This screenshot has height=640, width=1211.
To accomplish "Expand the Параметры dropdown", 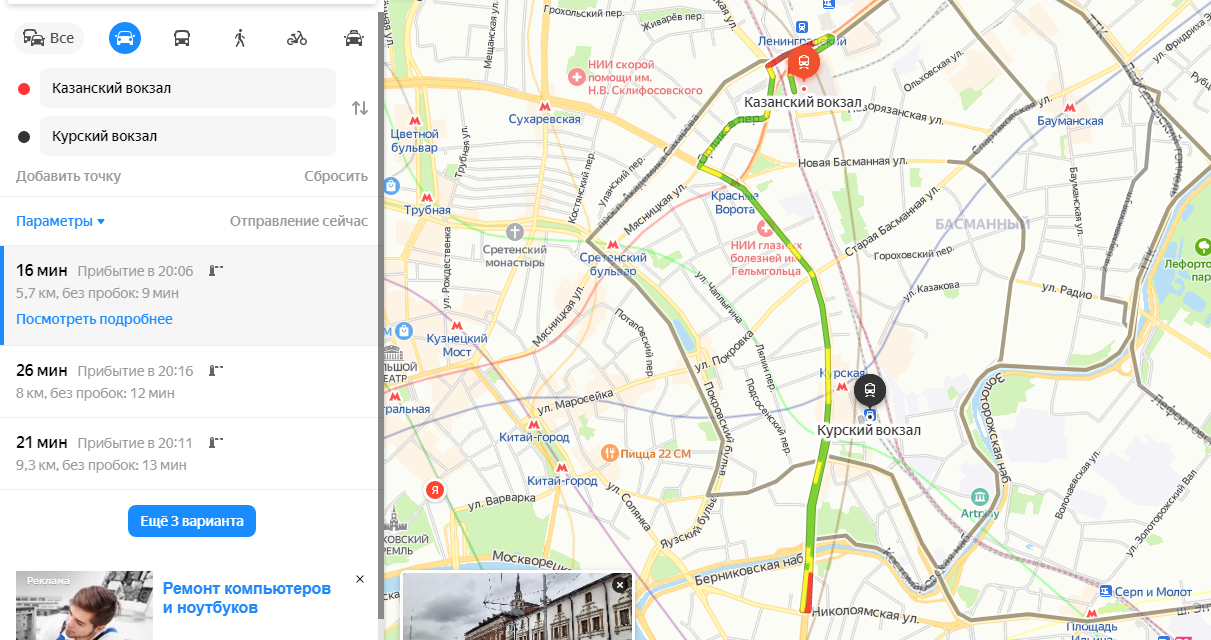I will point(60,221).
